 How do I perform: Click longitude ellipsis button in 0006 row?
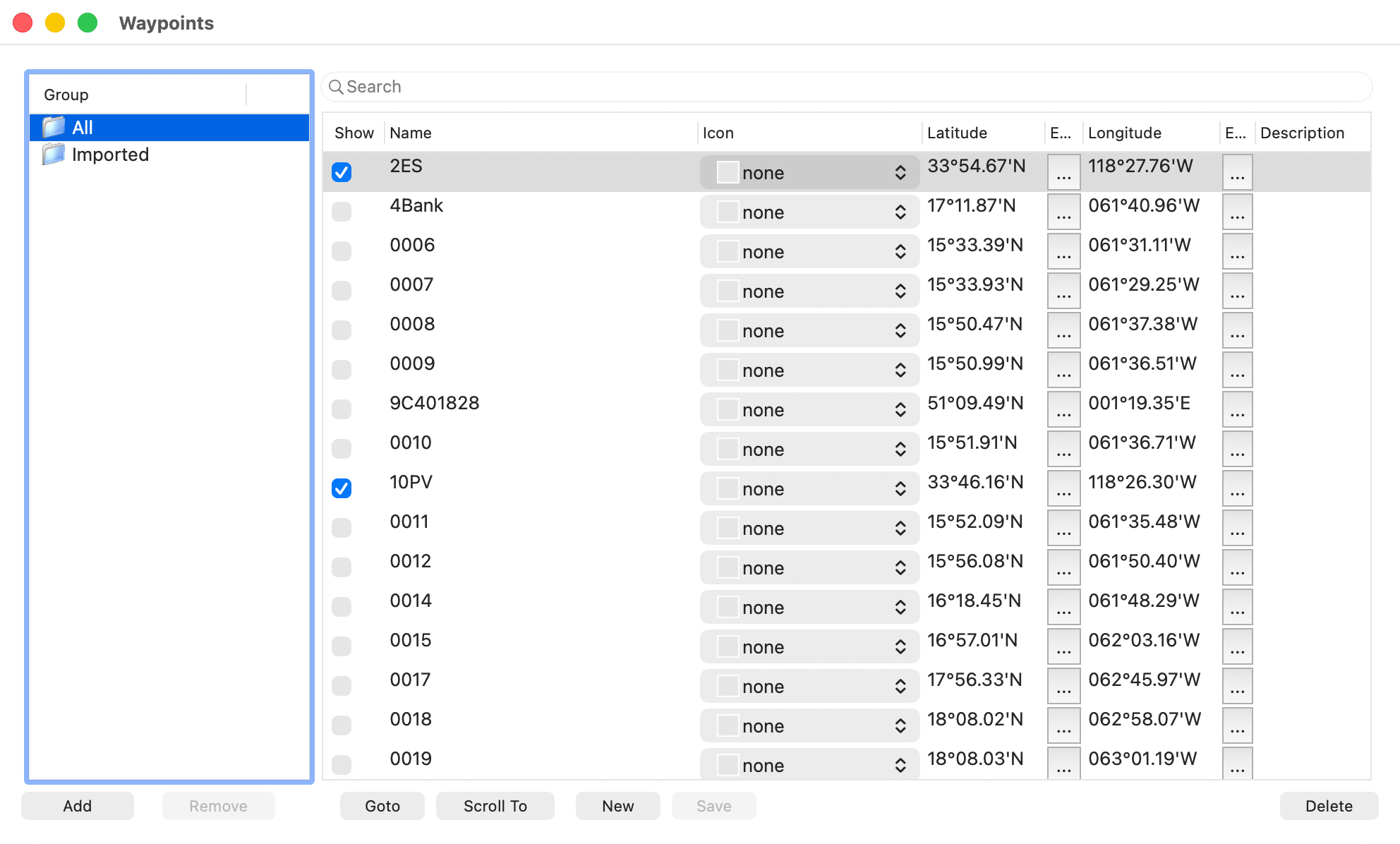(1238, 251)
